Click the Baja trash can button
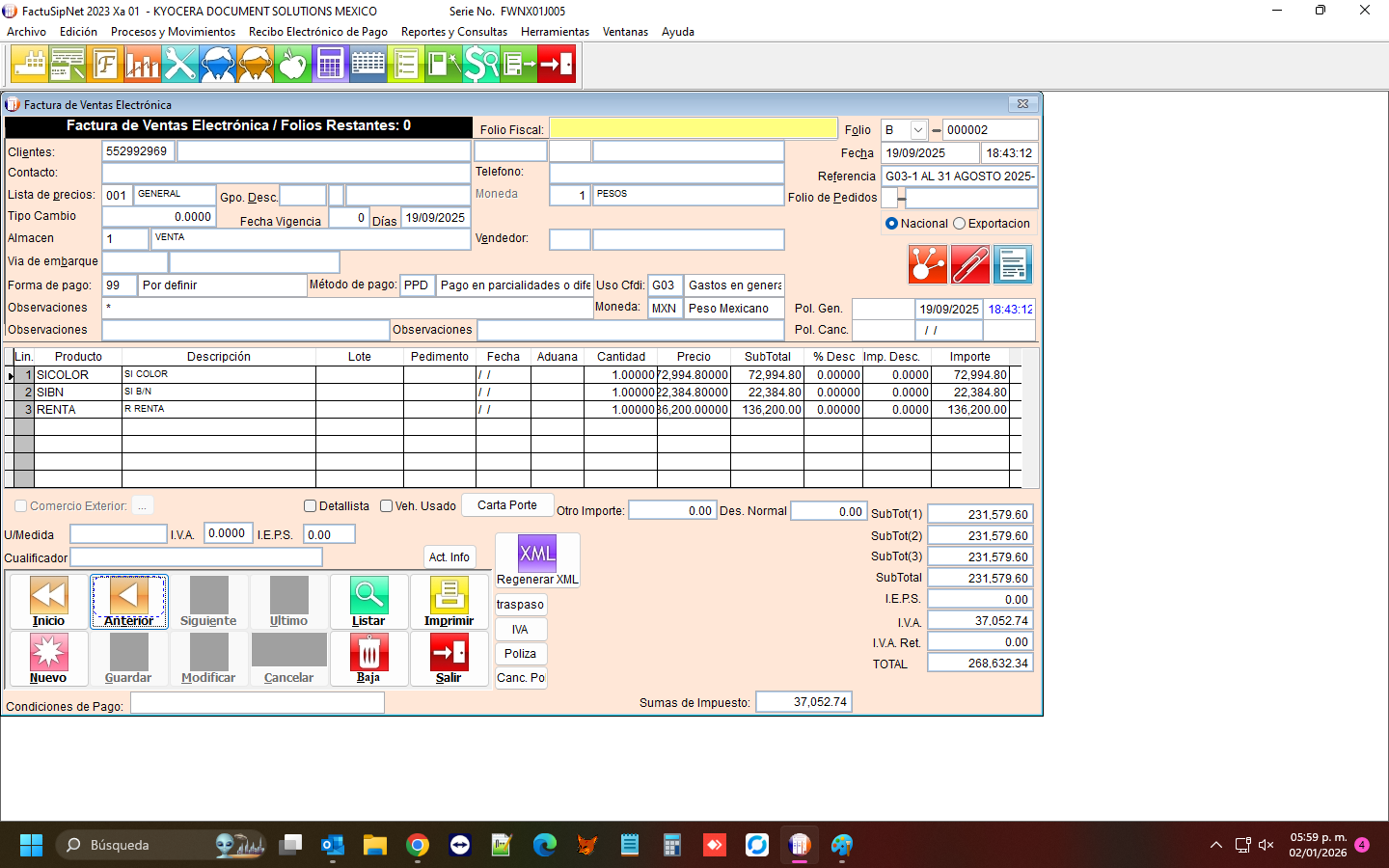This screenshot has height=868, width=1389. 368,659
